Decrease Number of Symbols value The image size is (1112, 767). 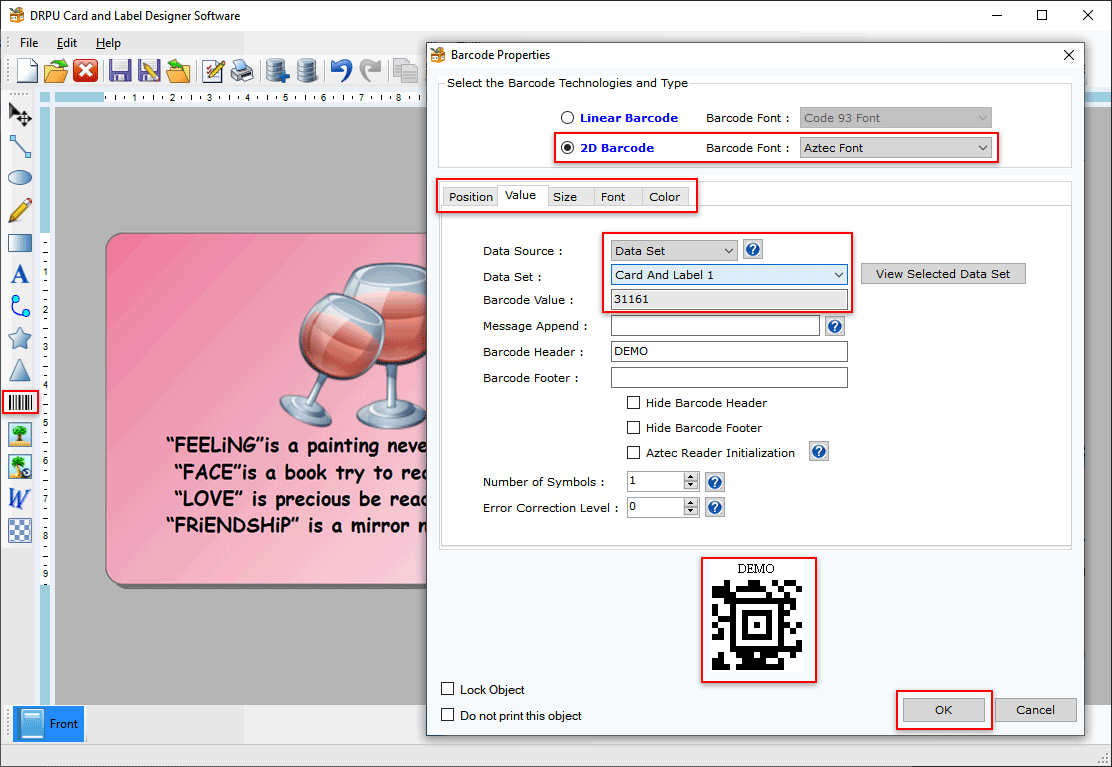[x=691, y=486]
